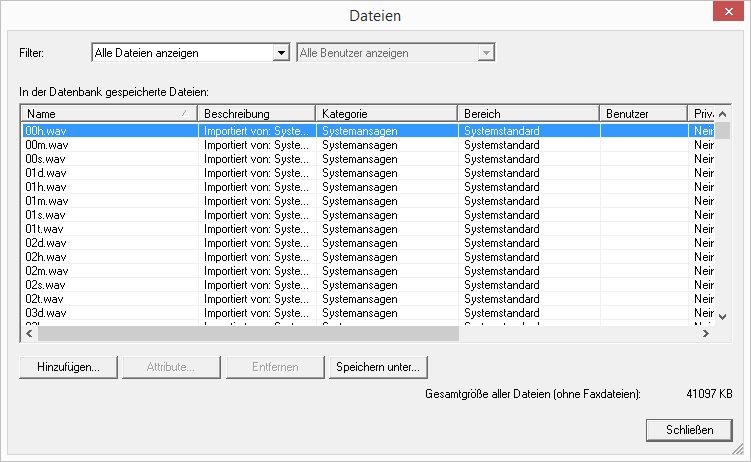
Task: Select the file 01d.wav in list
Action: pos(45,173)
